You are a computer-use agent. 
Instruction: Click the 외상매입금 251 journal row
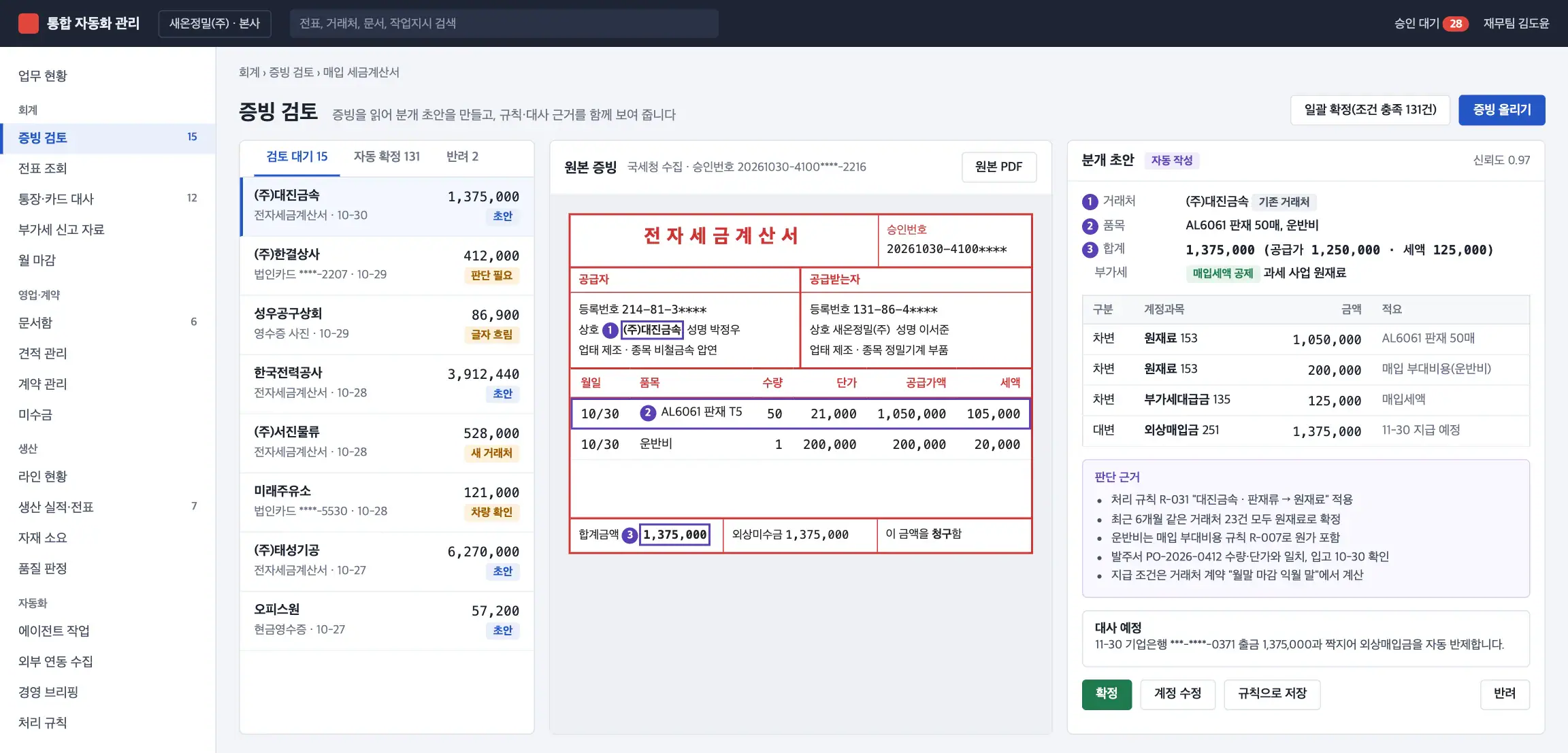tap(1305, 431)
